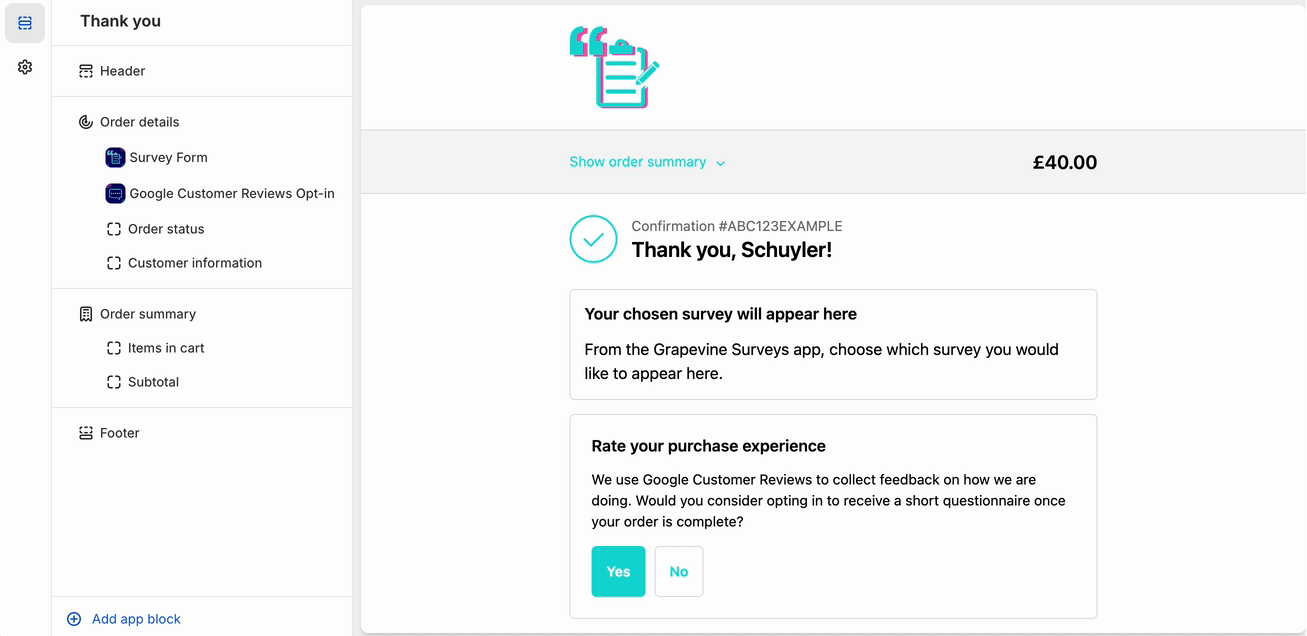Open the settings gear in left rail

(x=25, y=67)
